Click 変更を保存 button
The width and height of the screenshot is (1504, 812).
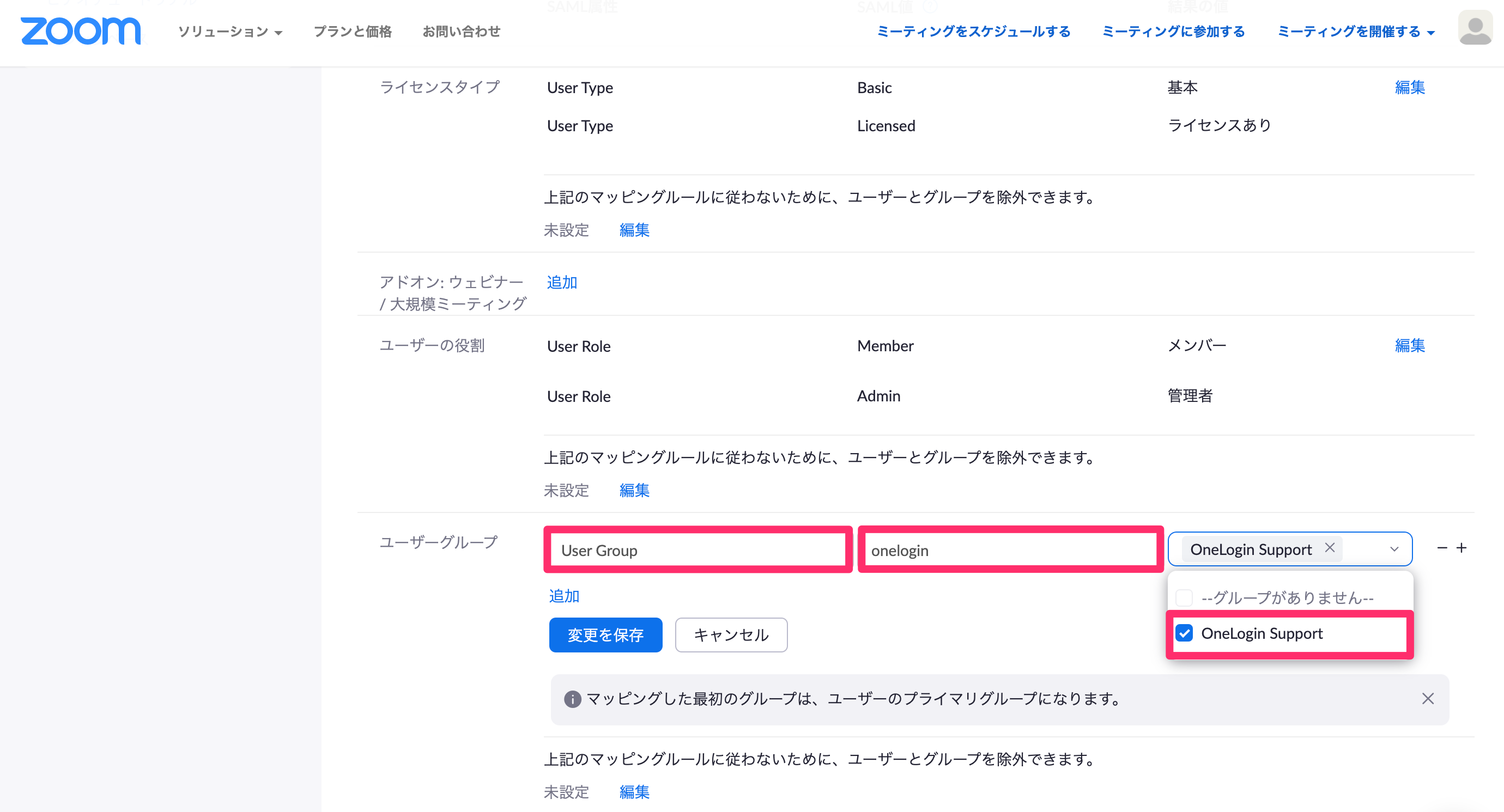click(x=605, y=634)
